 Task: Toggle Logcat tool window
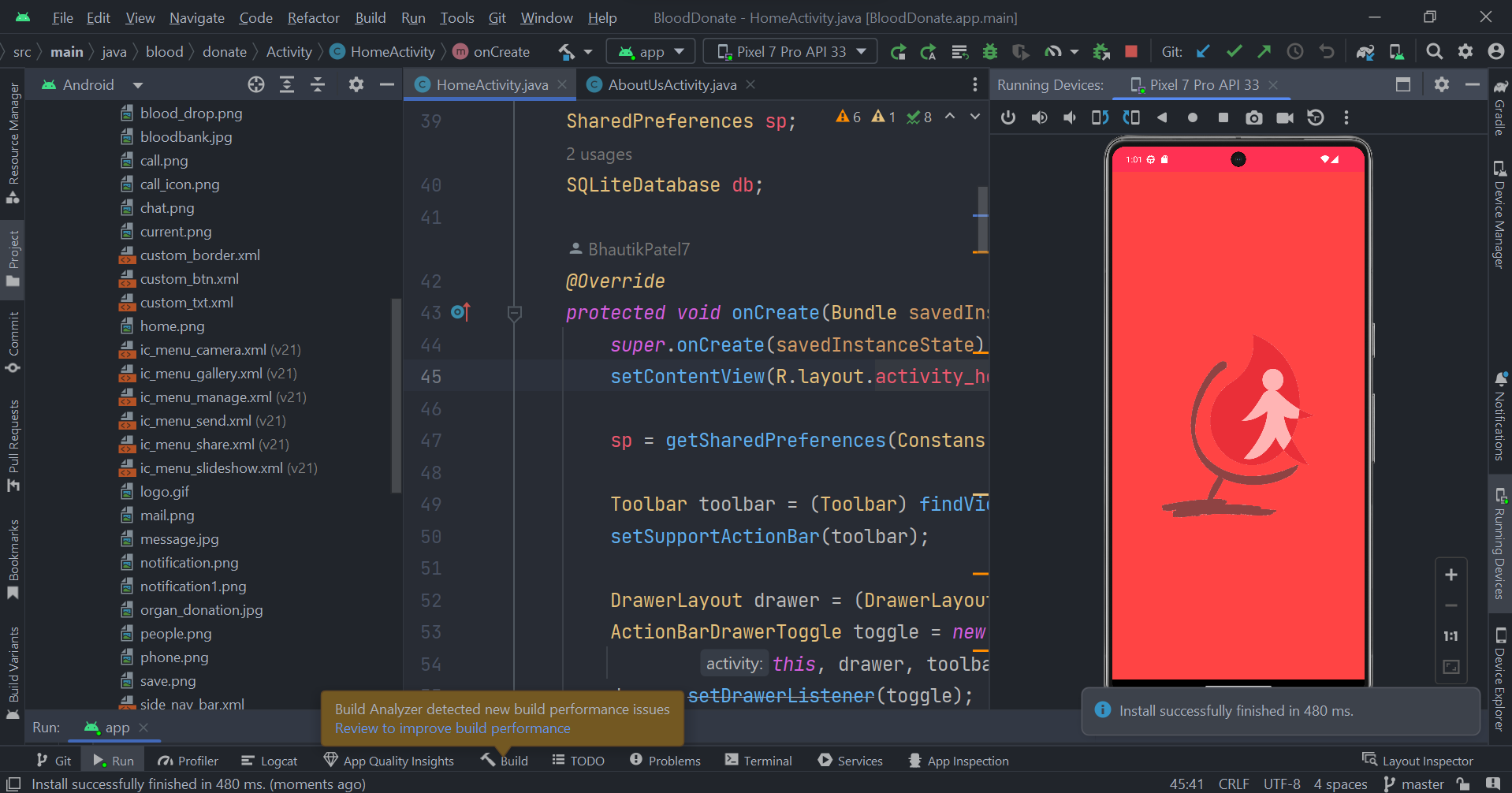pyautogui.click(x=270, y=761)
